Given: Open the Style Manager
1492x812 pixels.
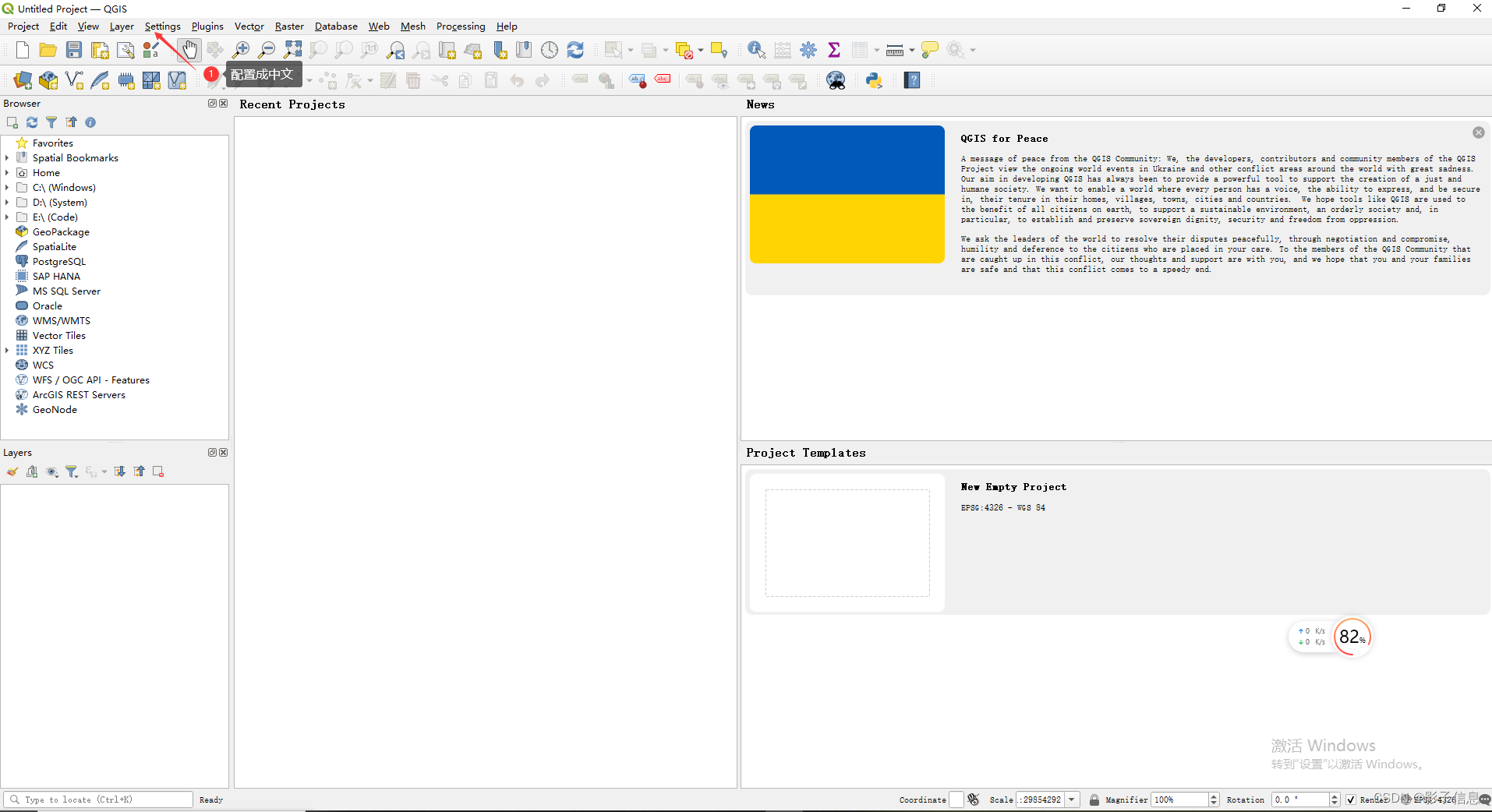Looking at the screenshot, I should point(151,50).
